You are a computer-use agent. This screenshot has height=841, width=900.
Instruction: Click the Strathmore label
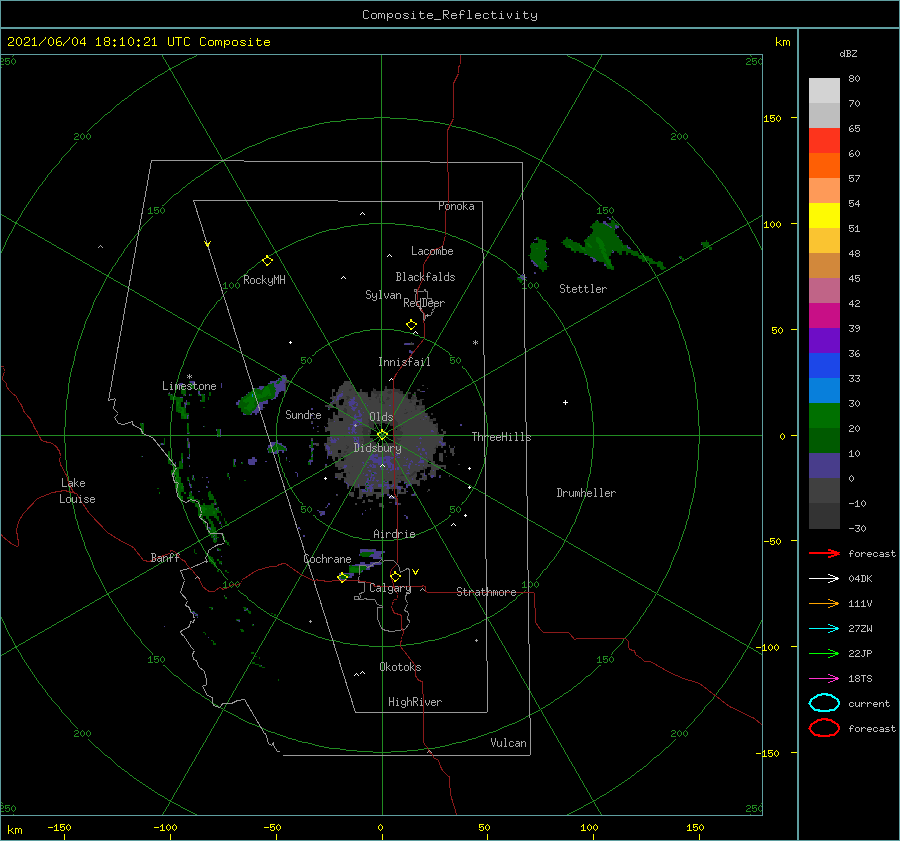486,592
